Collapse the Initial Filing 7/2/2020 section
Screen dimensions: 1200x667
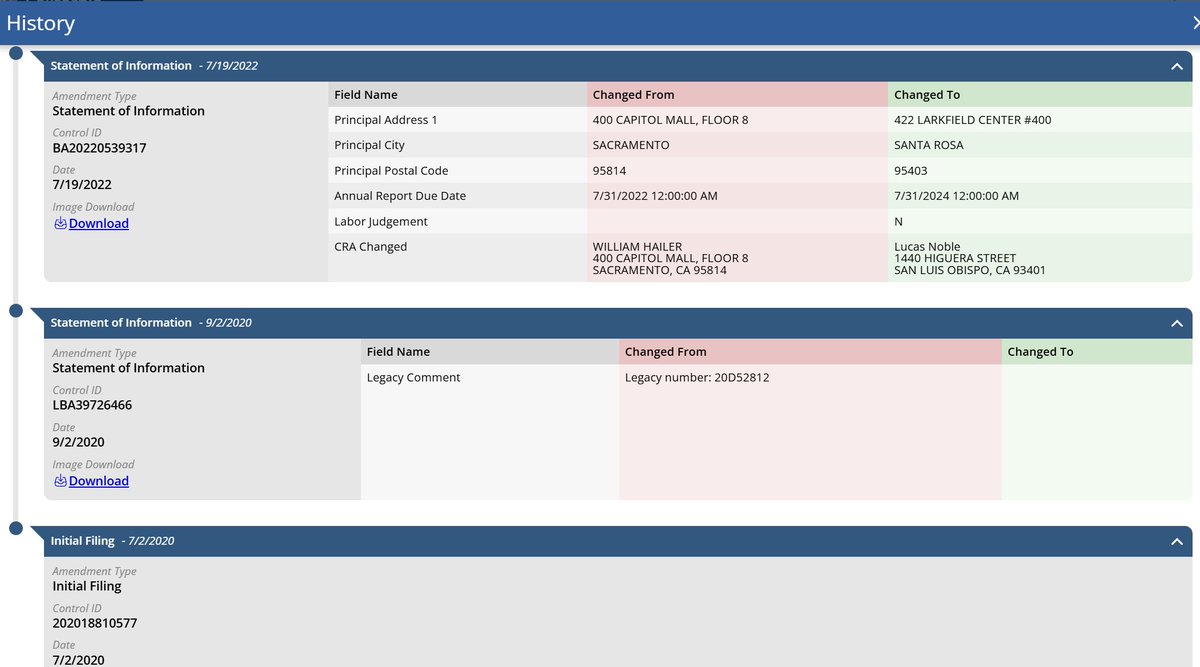point(1176,541)
